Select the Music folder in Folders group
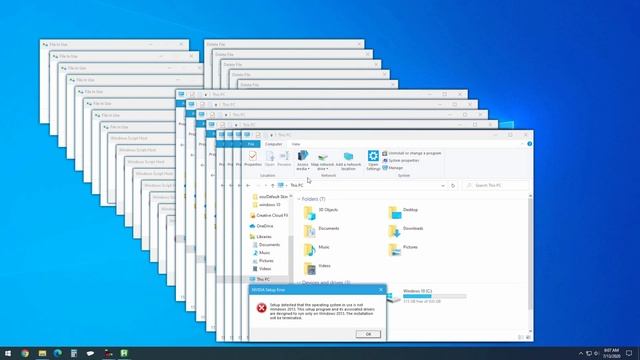The image size is (640, 360). (x=317, y=250)
